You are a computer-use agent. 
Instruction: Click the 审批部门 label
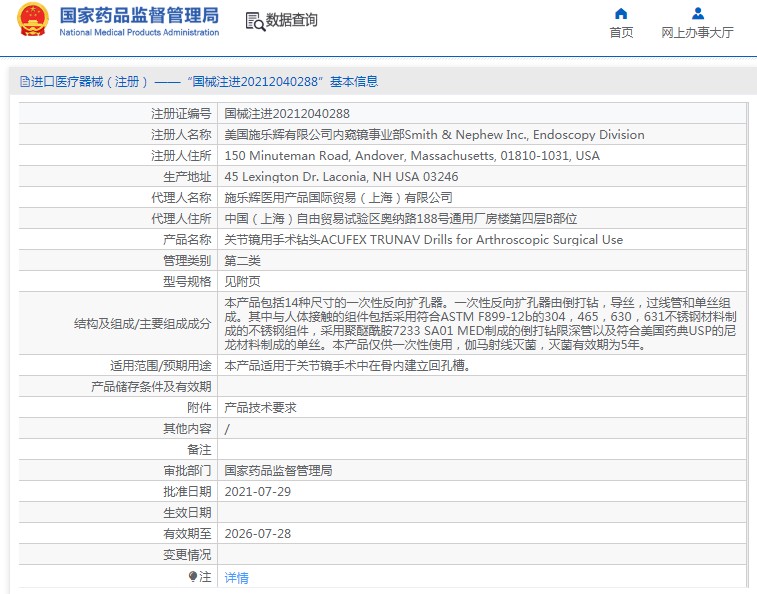pos(187,471)
